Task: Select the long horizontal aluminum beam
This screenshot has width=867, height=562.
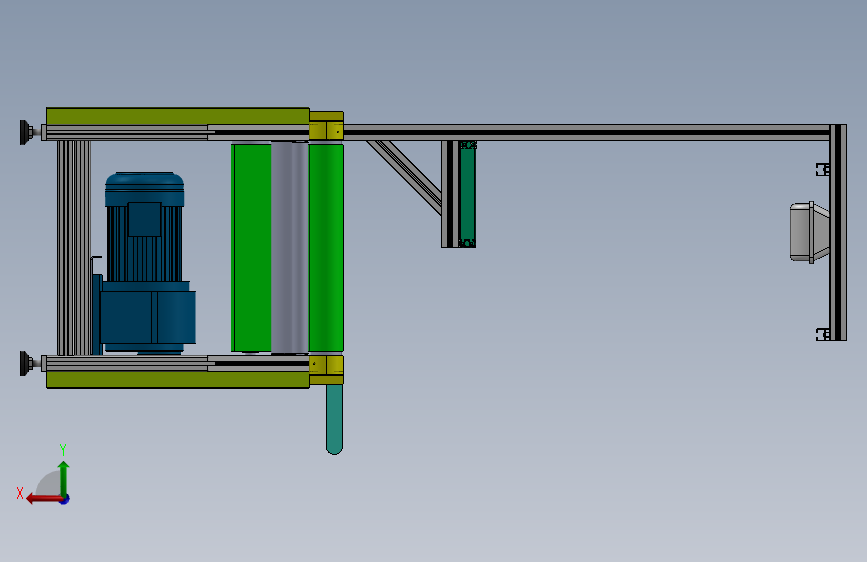Action: coord(586,133)
